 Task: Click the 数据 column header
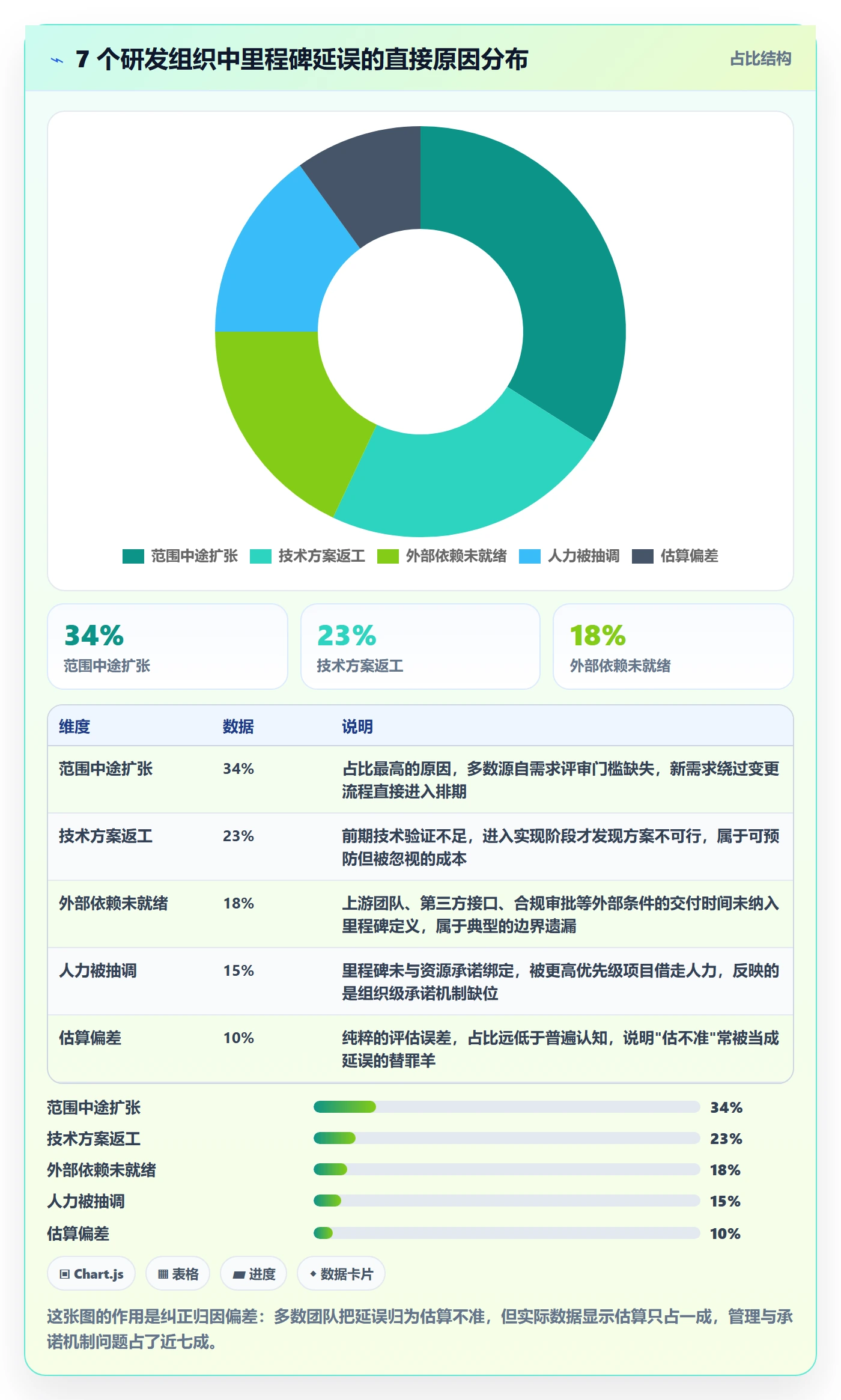pos(238,726)
